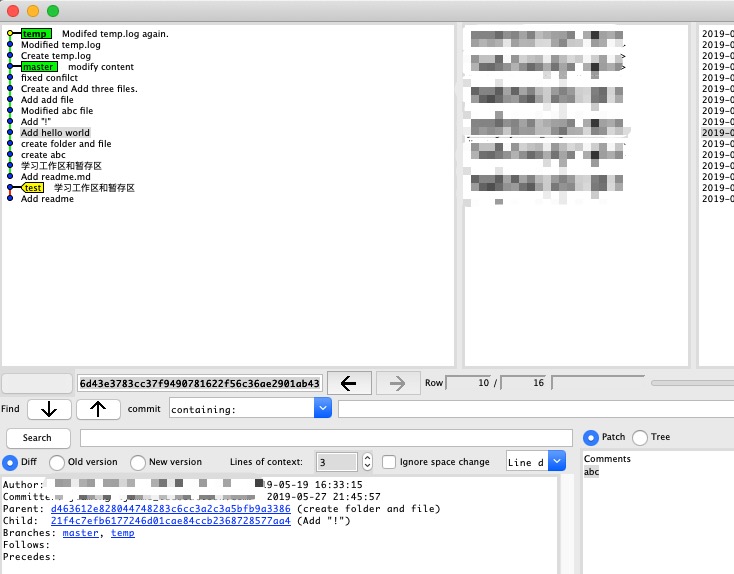
Task: Click the back arrow navigation button
Action: point(349,383)
